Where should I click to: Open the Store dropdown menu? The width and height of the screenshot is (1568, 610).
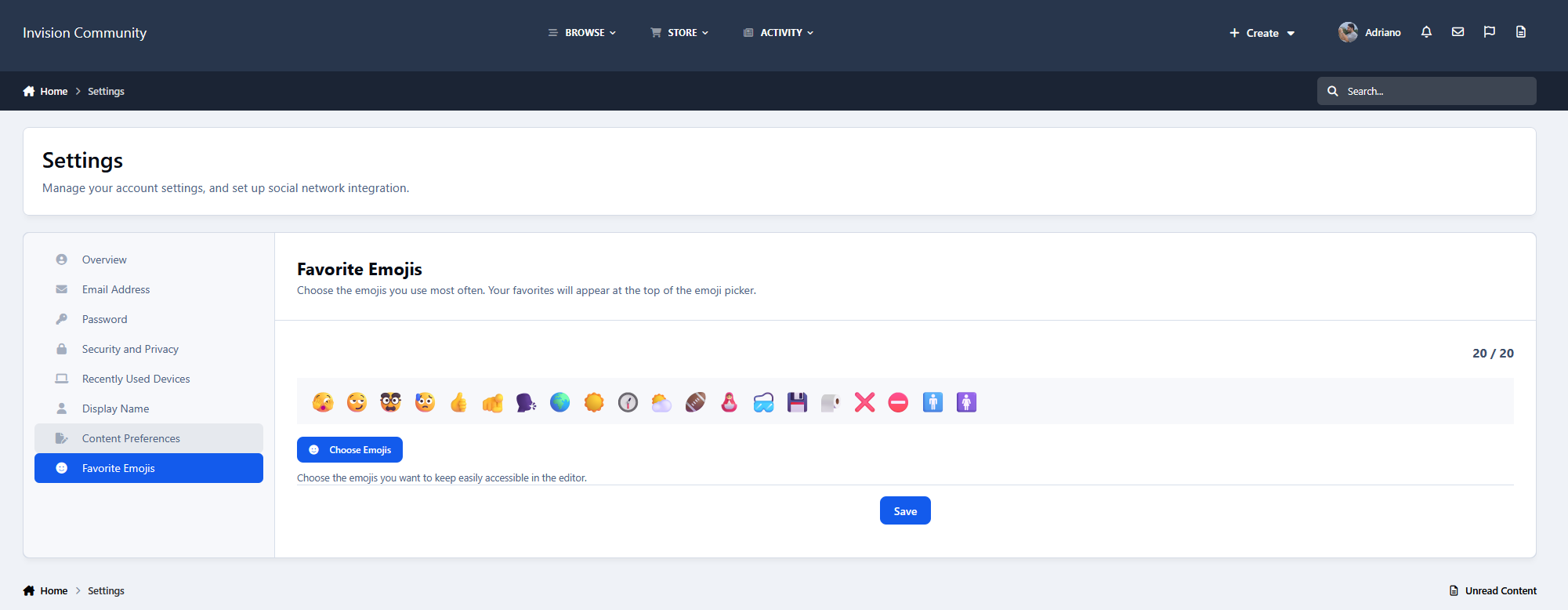[679, 33]
